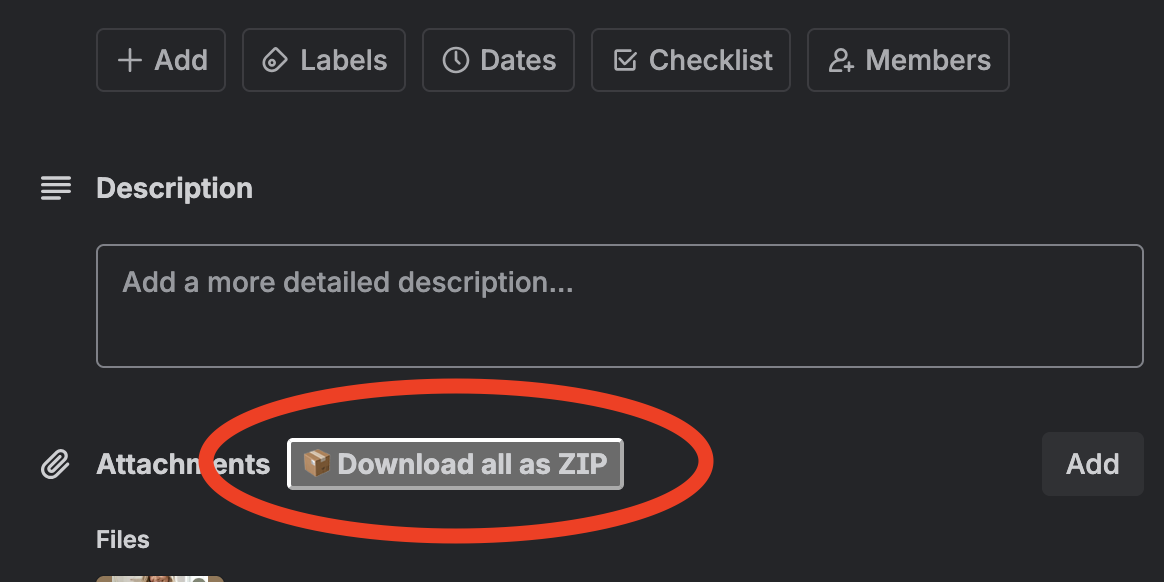
Task: Select the Checklist checkbox icon
Action: pos(625,60)
